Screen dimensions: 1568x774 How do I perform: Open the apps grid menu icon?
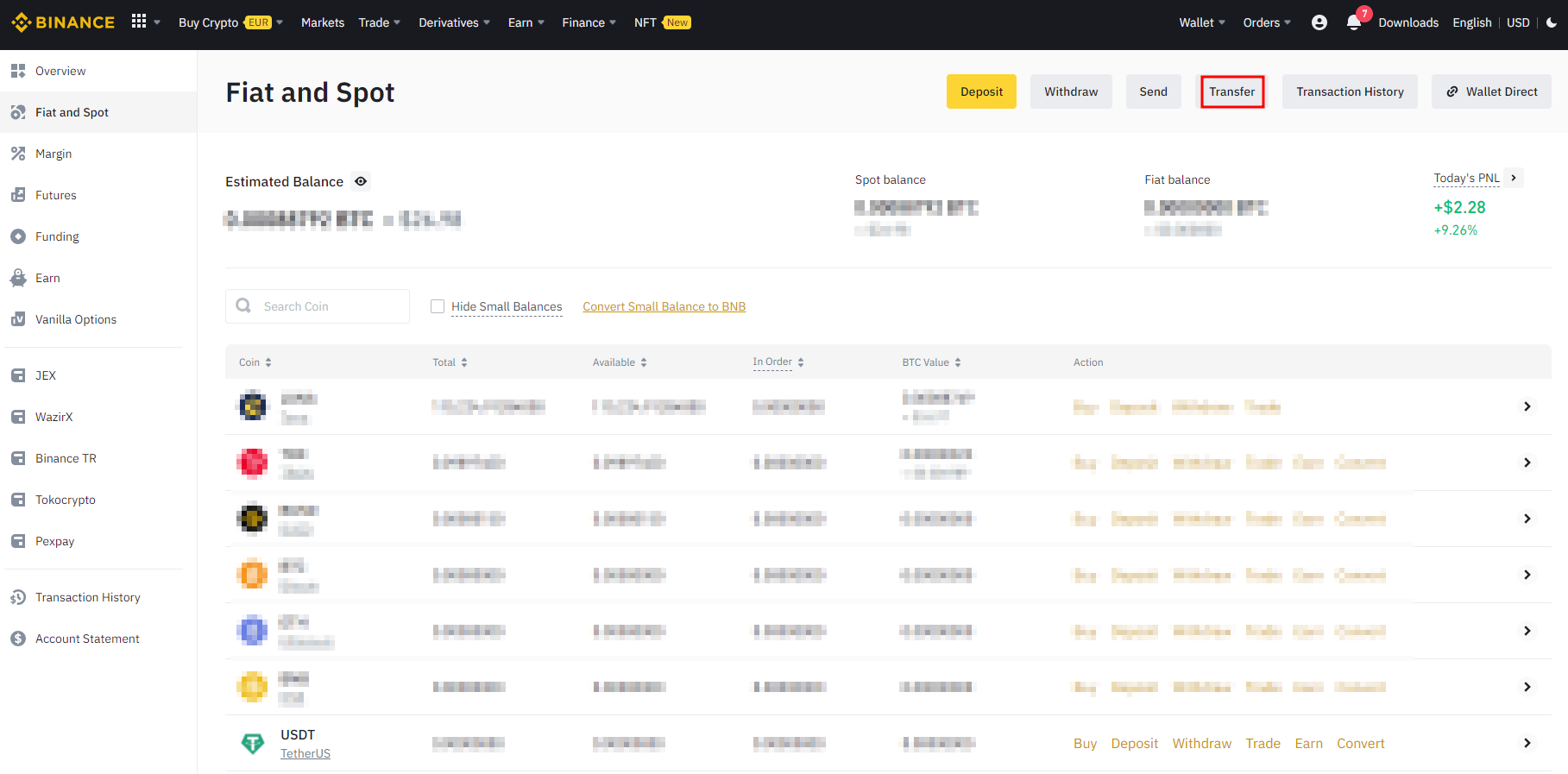tap(139, 22)
